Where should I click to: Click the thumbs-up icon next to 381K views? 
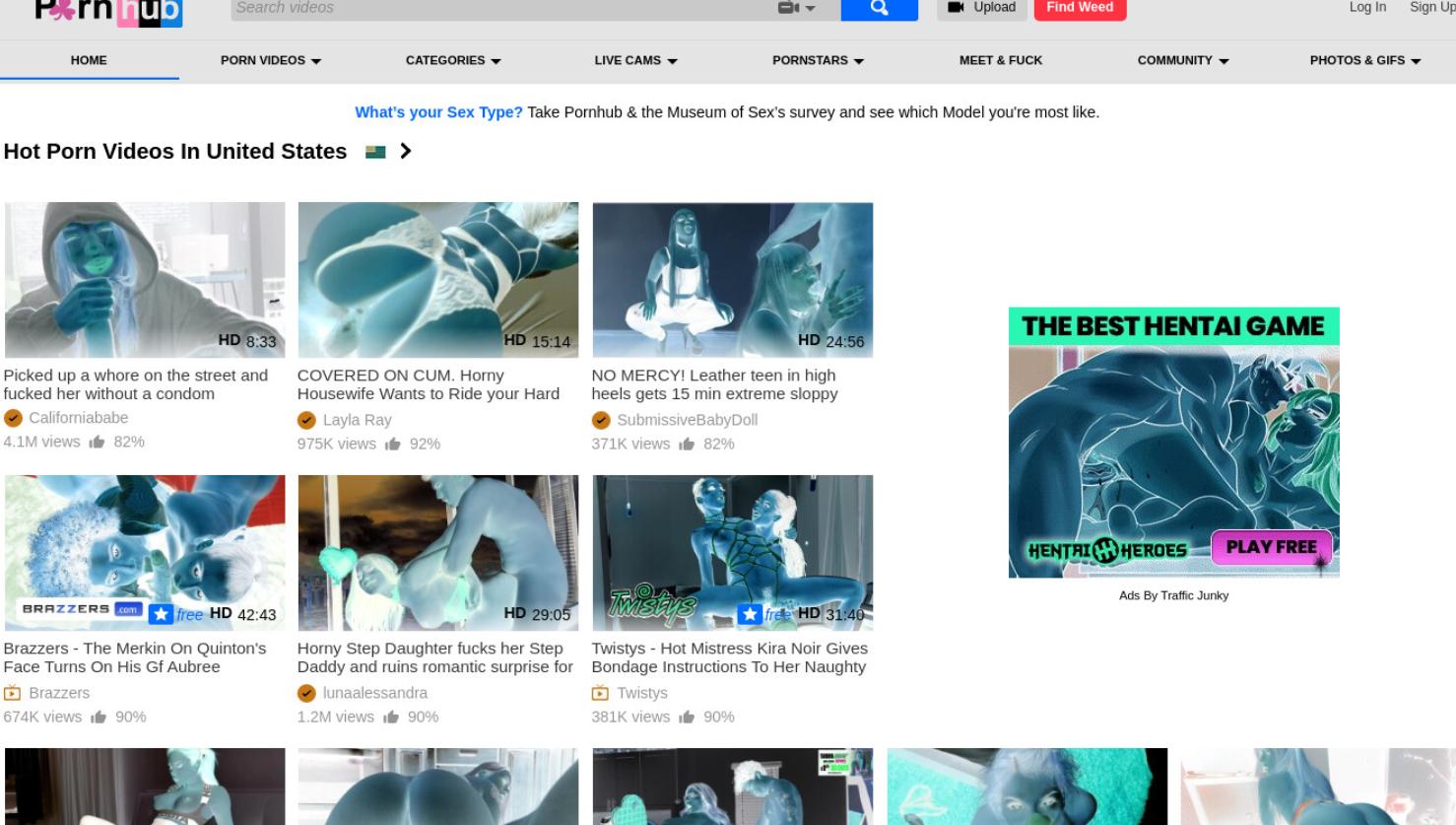click(687, 718)
